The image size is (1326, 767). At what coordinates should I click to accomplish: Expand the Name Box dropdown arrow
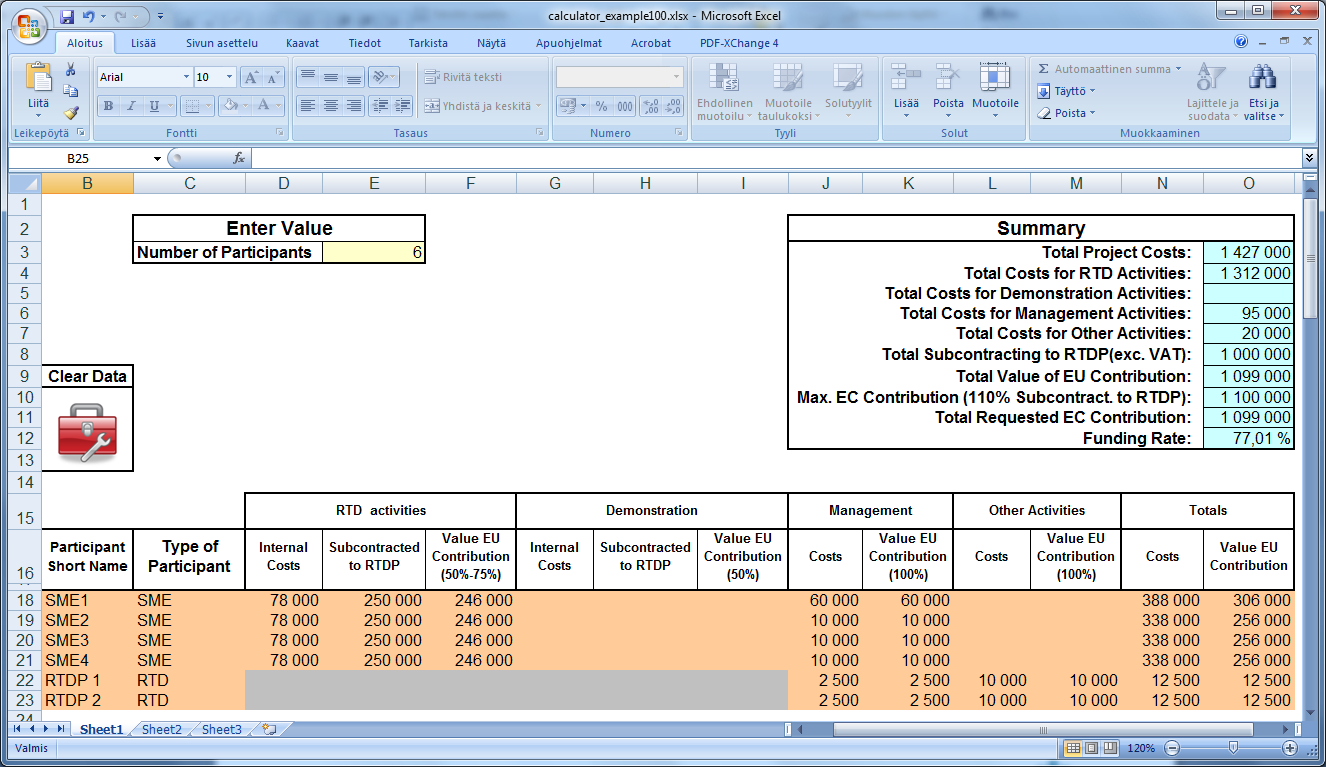pyautogui.click(x=157, y=159)
